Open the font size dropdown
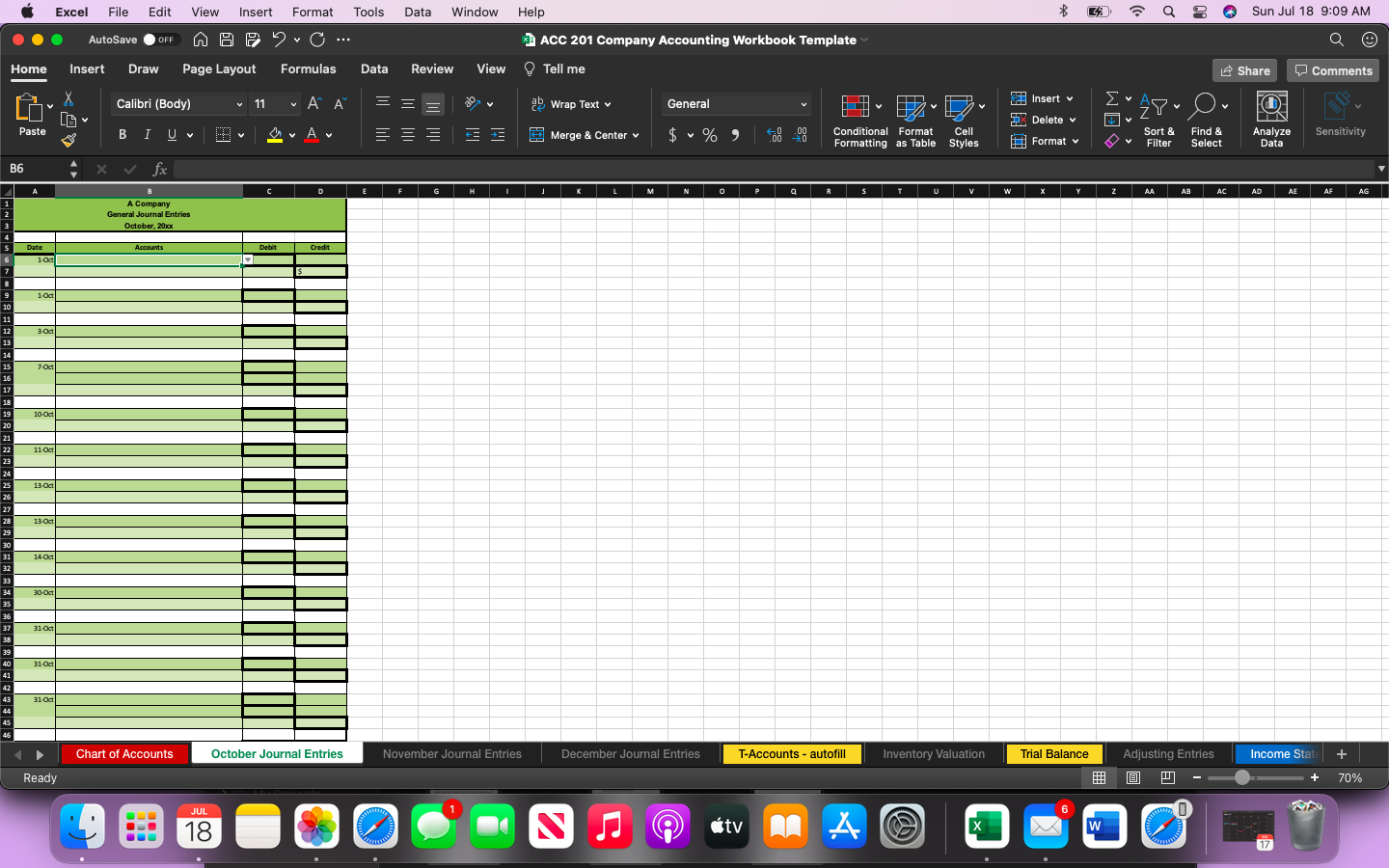The height and width of the screenshot is (868, 1389). [x=293, y=104]
